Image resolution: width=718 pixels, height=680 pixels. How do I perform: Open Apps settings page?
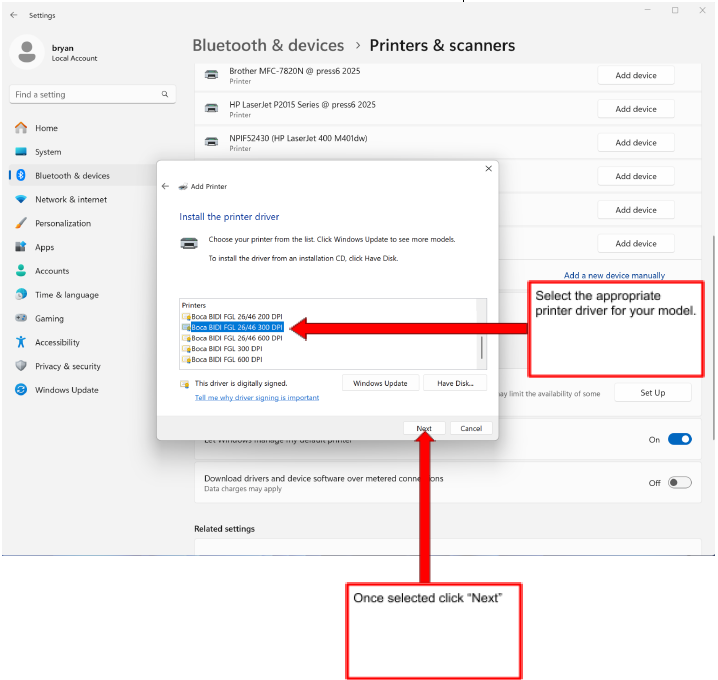tap(44, 247)
